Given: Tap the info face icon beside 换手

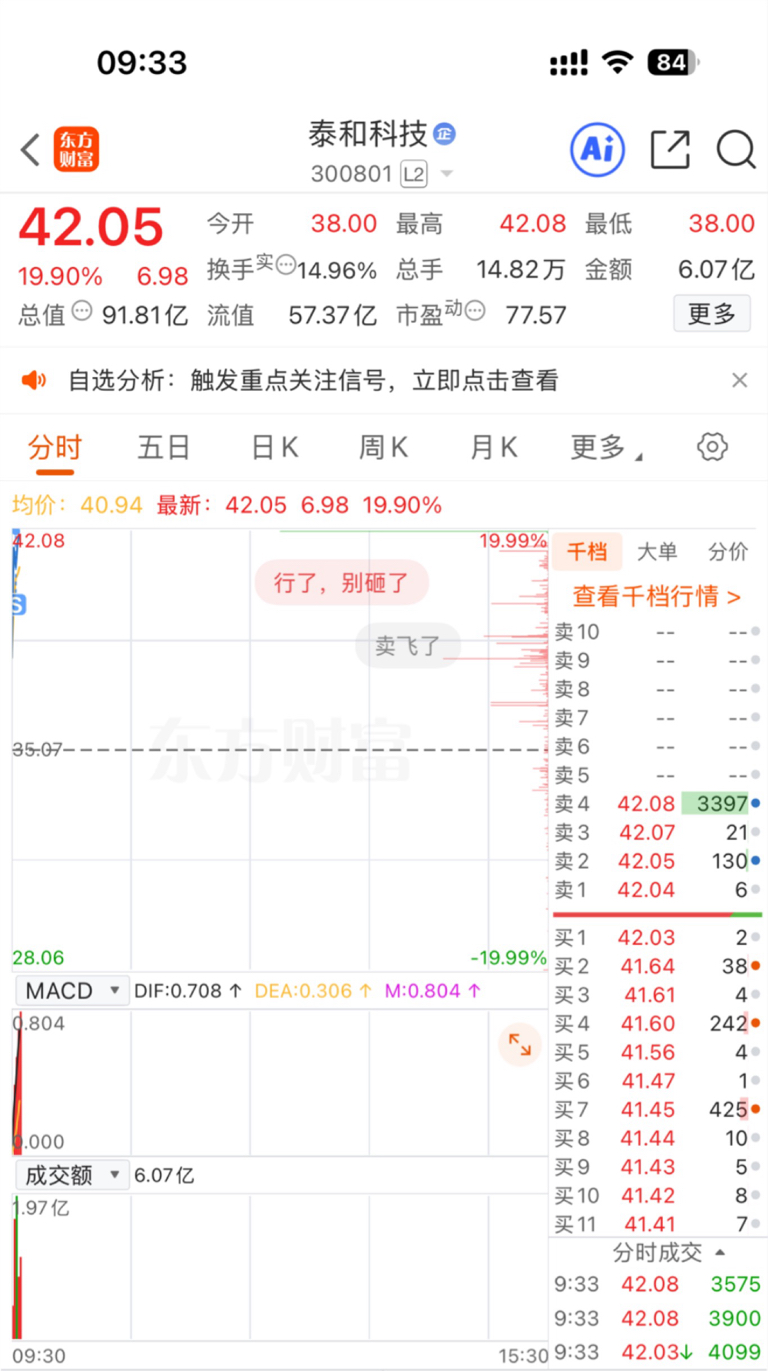Looking at the screenshot, I should coord(286,265).
